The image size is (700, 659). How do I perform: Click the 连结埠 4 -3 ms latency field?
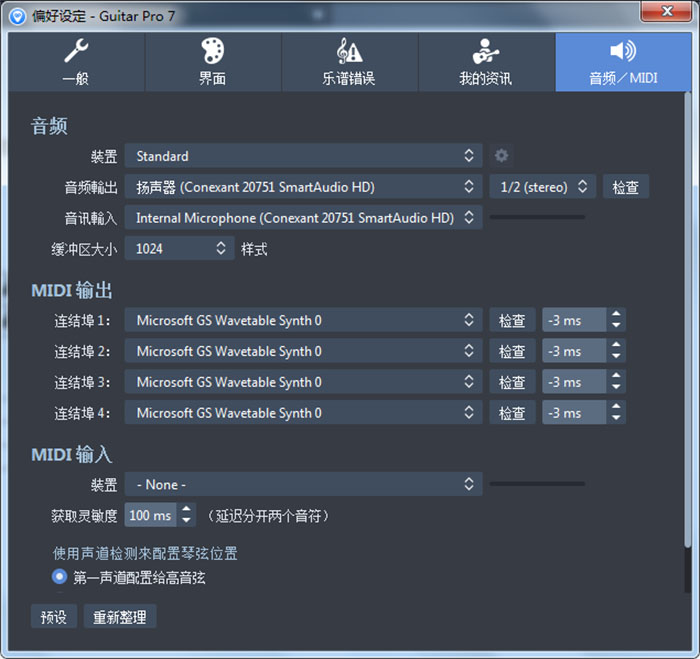coord(574,412)
